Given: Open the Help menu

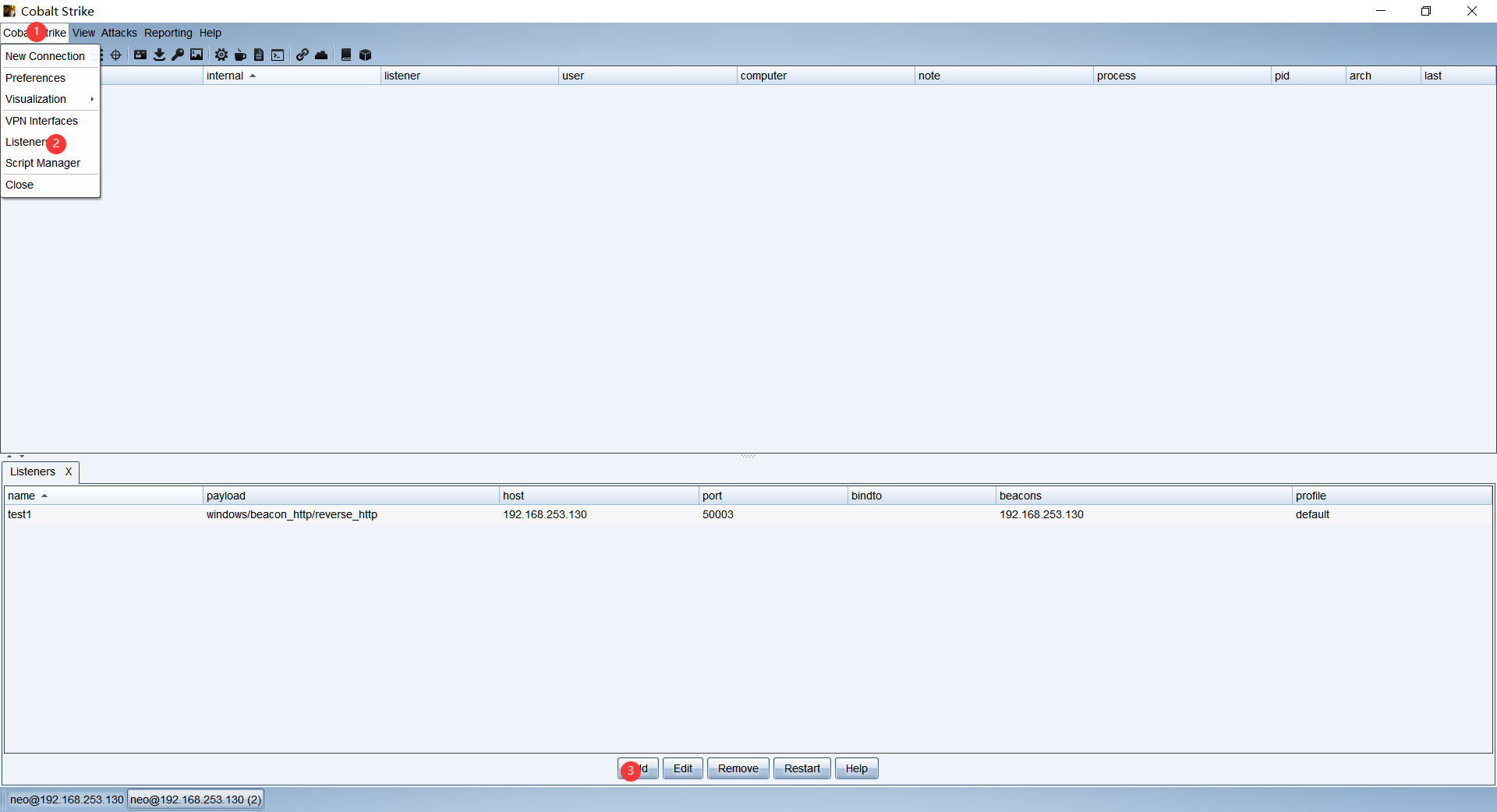Looking at the screenshot, I should (x=210, y=33).
